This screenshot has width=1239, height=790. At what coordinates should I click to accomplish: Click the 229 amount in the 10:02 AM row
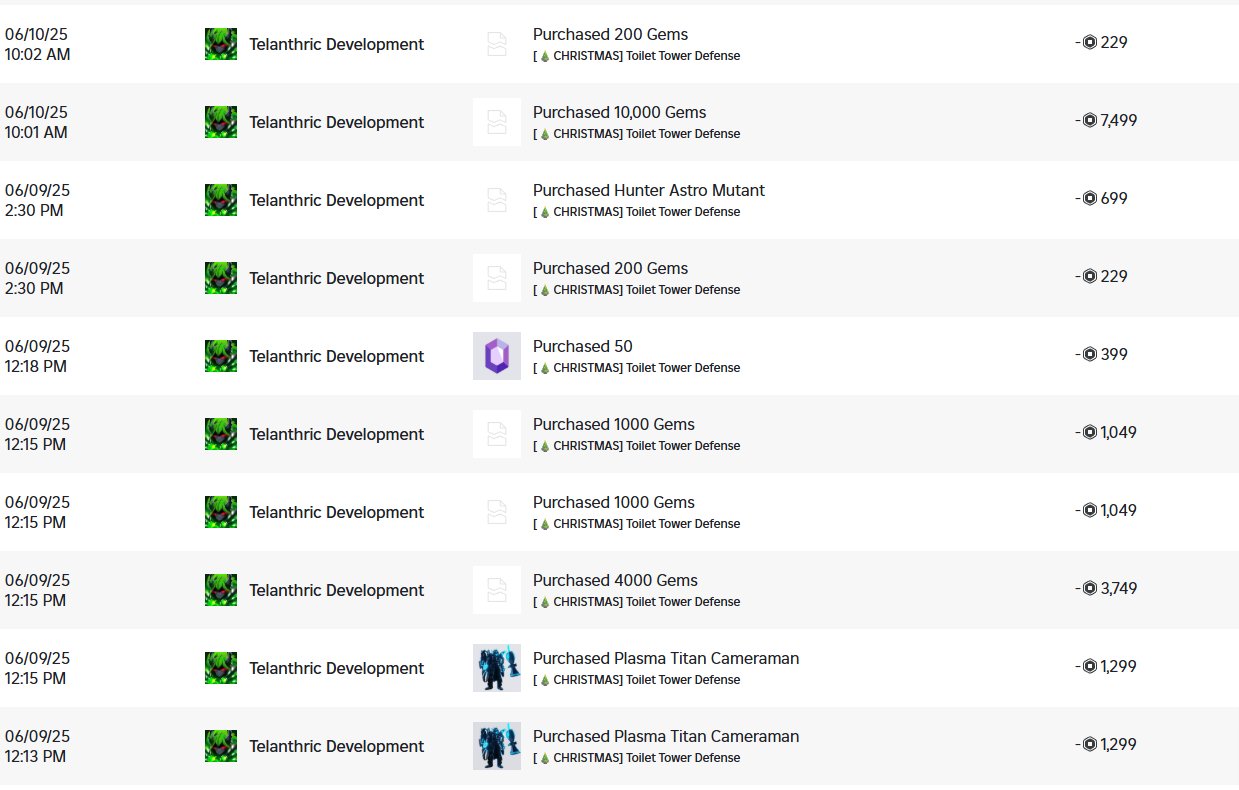(x=1114, y=42)
